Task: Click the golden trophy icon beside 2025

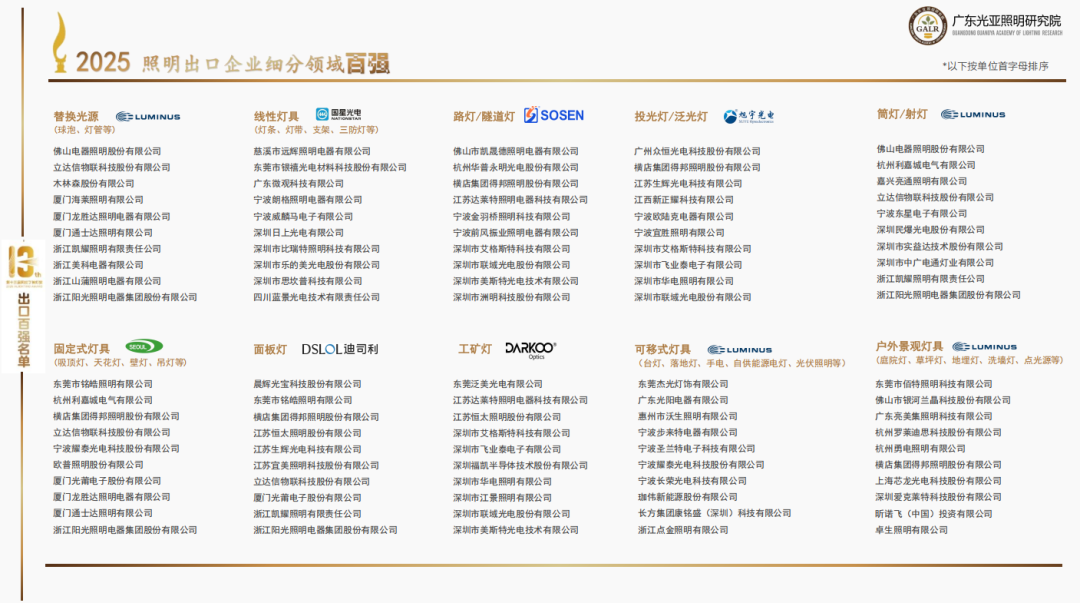Action: pyautogui.click(x=61, y=44)
